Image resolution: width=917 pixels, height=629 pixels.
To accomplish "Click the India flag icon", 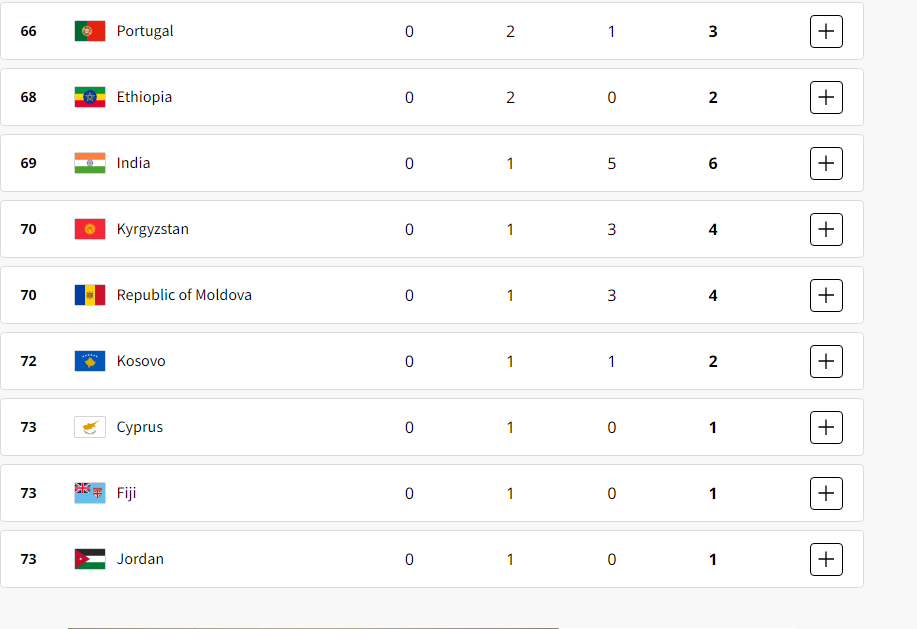I will point(90,163).
